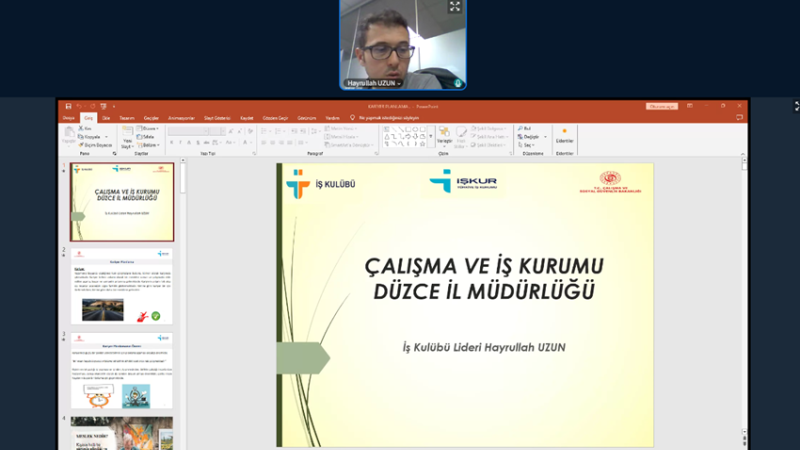Click Biçim Boyacısı format painter
Image resolution: width=800 pixels, height=450 pixels.
coord(96,145)
